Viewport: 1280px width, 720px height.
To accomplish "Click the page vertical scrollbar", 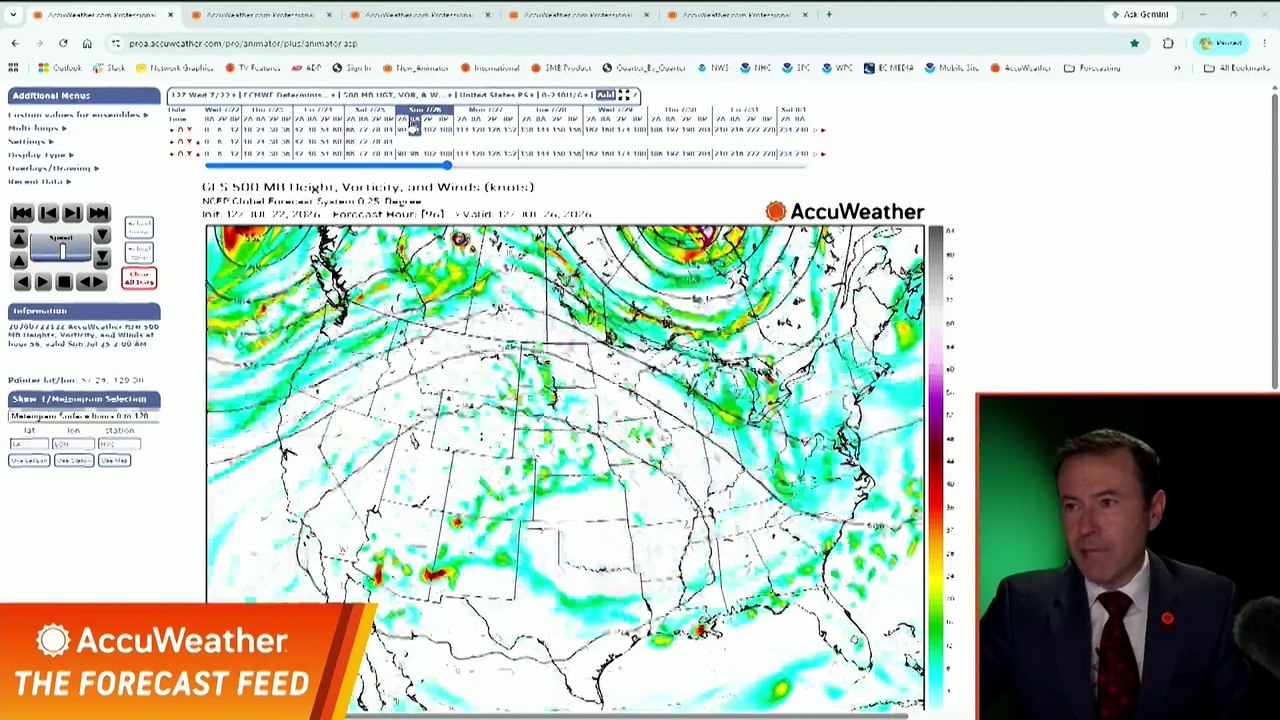I will pos(1274,240).
